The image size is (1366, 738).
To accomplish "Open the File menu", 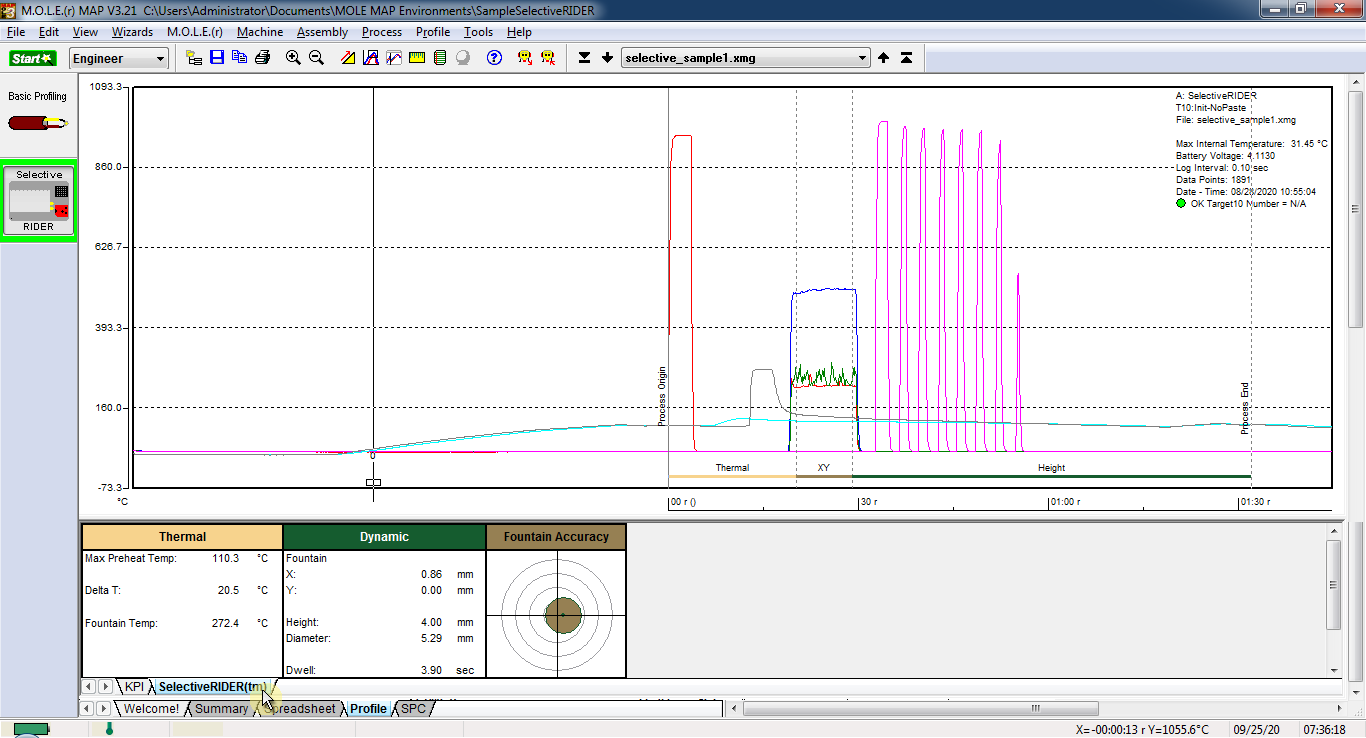I will pyautogui.click(x=16, y=32).
